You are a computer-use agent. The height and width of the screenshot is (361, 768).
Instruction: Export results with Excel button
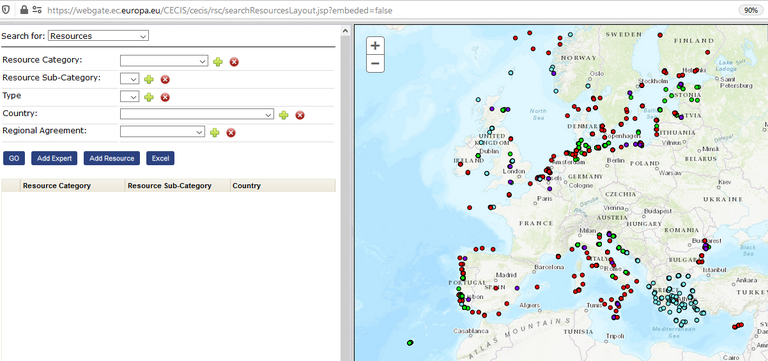(x=160, y=158)
